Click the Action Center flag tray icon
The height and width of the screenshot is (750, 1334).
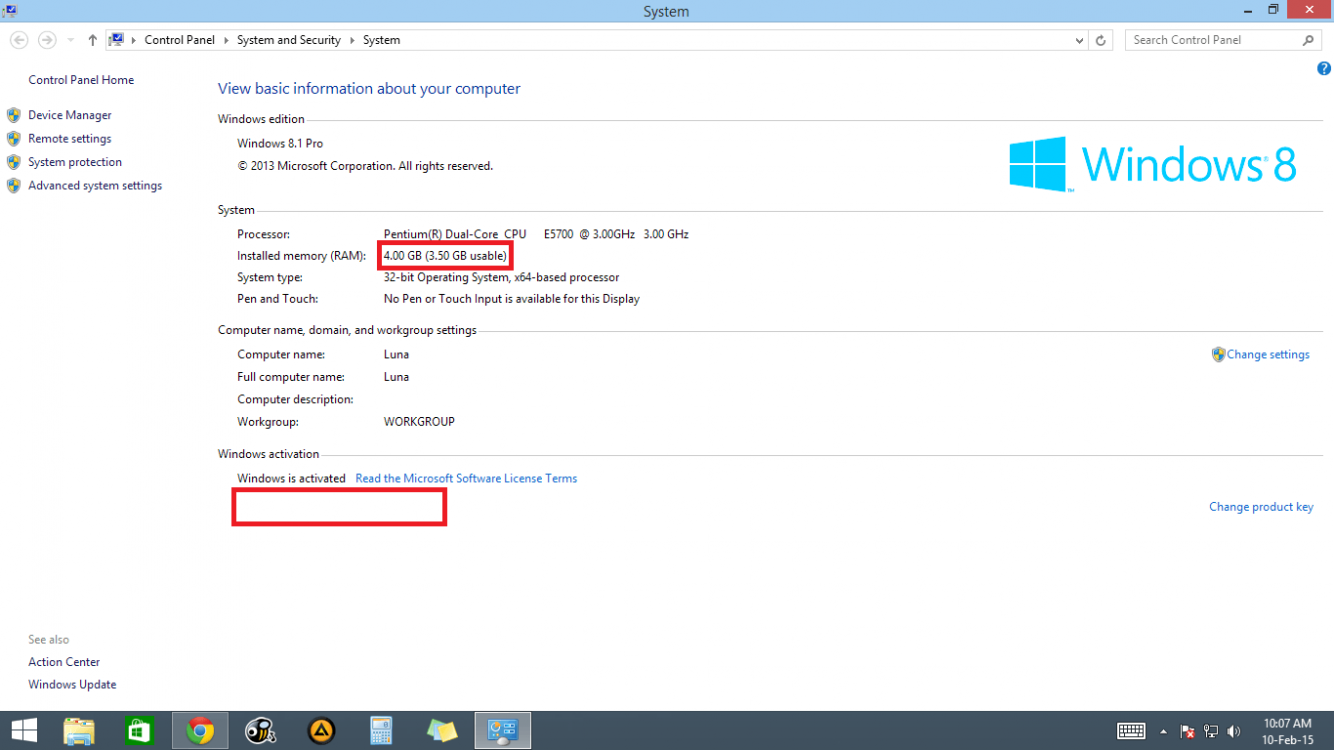(x=1188, y=732)
